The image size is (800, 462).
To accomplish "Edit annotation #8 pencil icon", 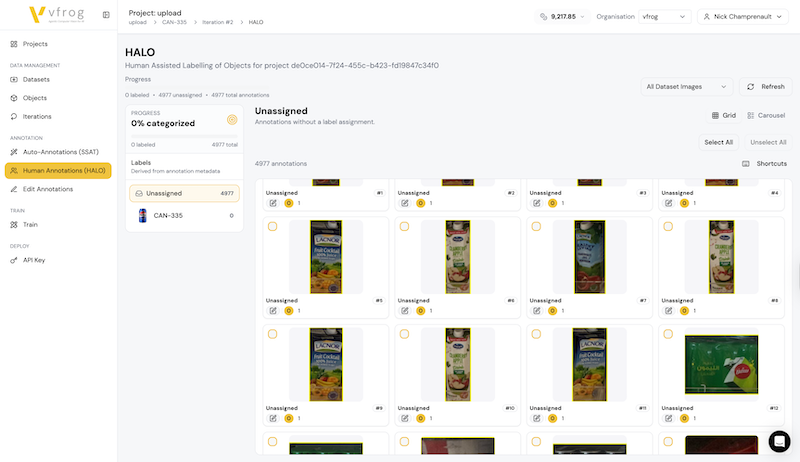I will click(668, 311).
